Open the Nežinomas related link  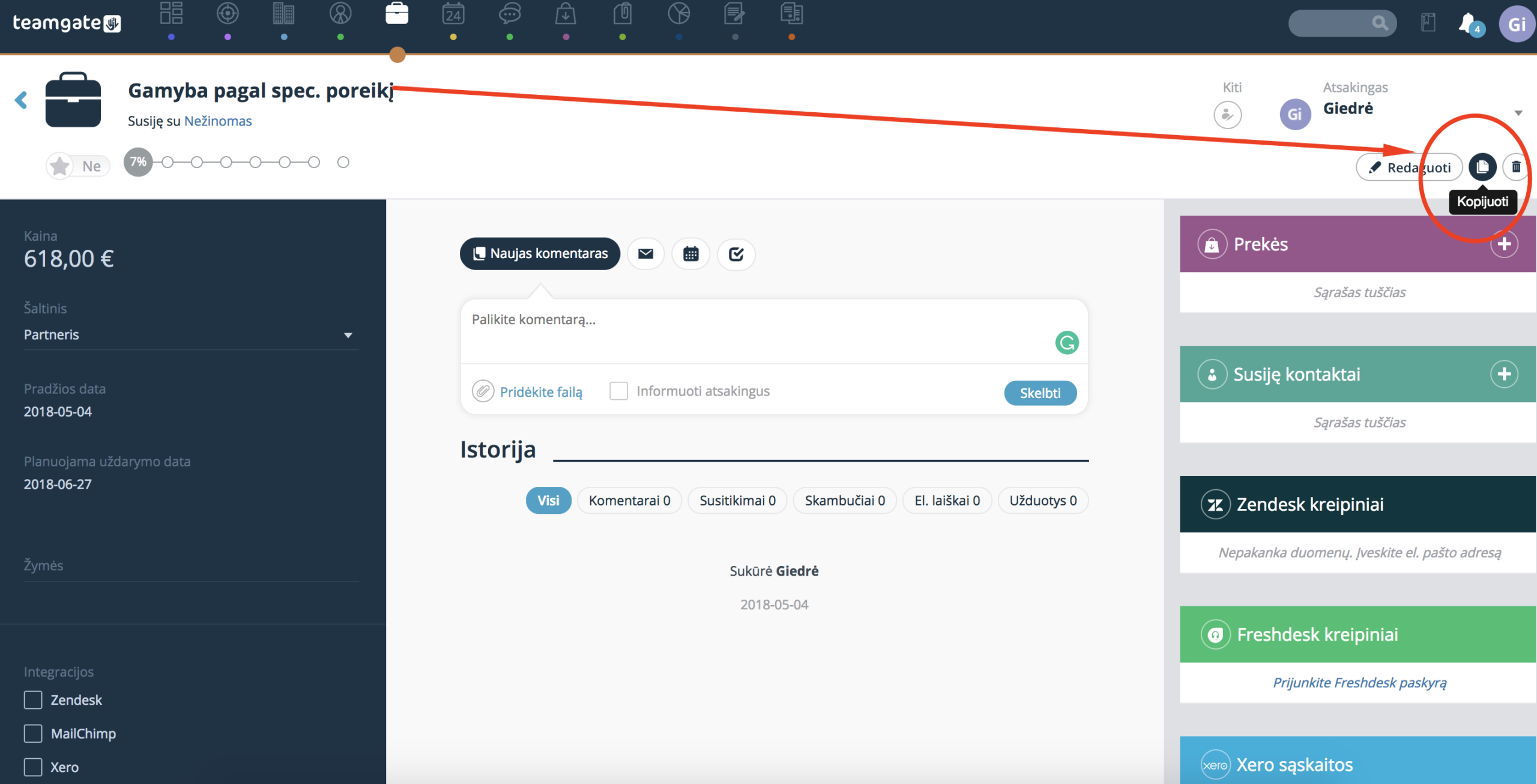(x=218, y=121)
